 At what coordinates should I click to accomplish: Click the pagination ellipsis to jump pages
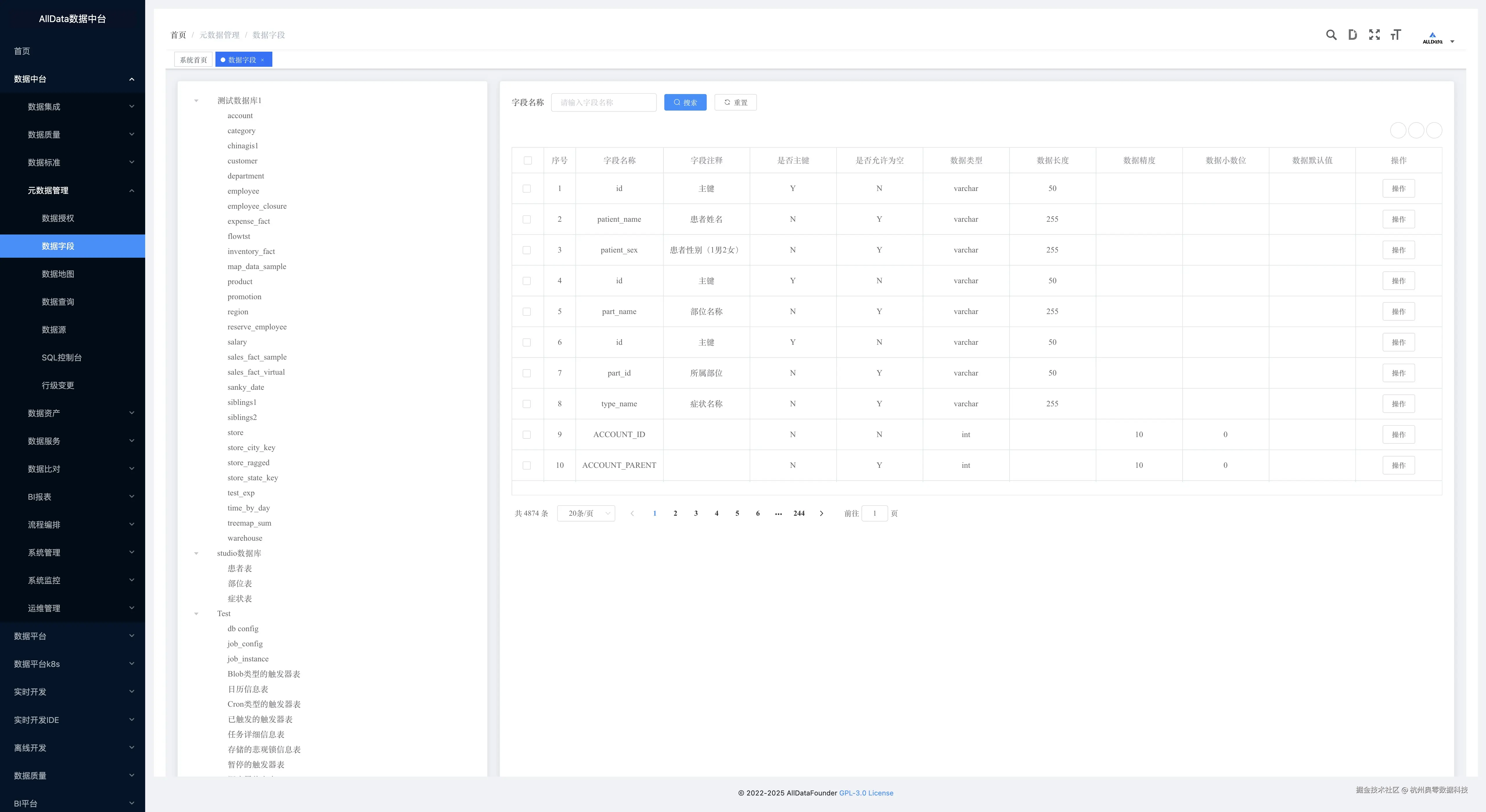tap(778, 513)
